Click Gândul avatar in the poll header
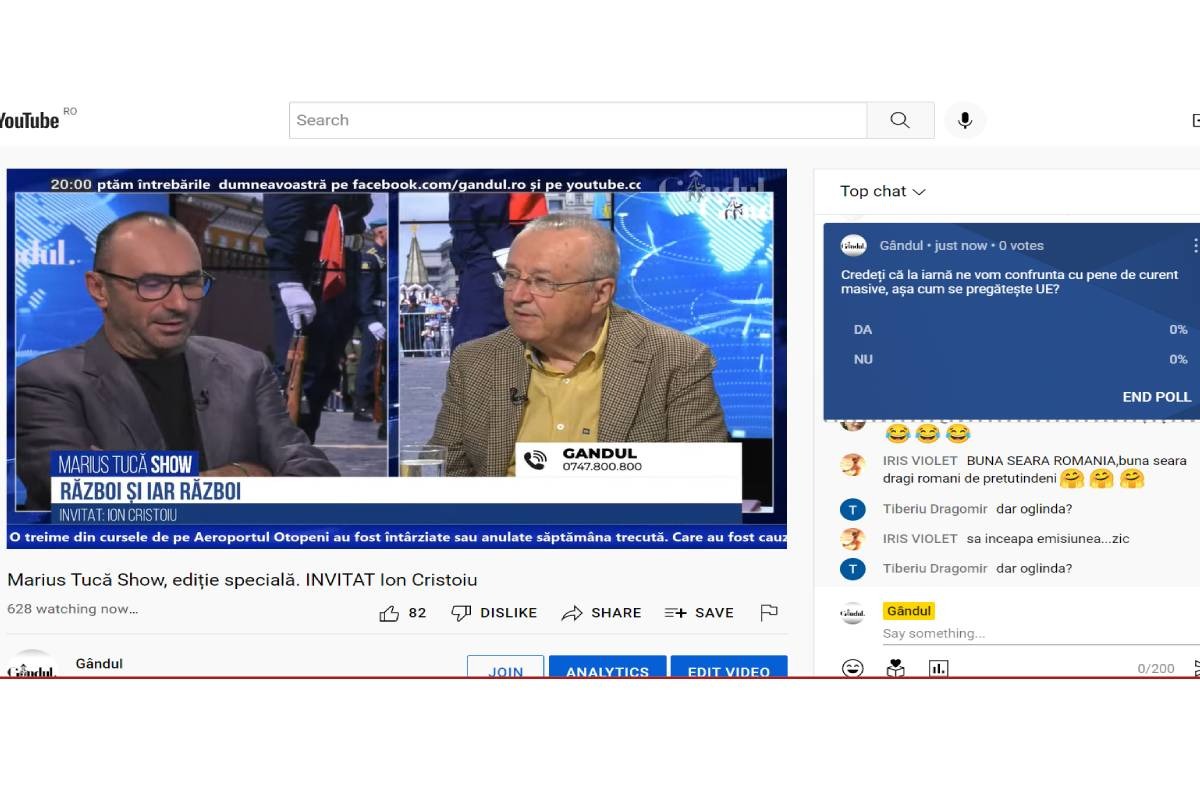This screenshot has height=800, width=1200. point(853,245)
